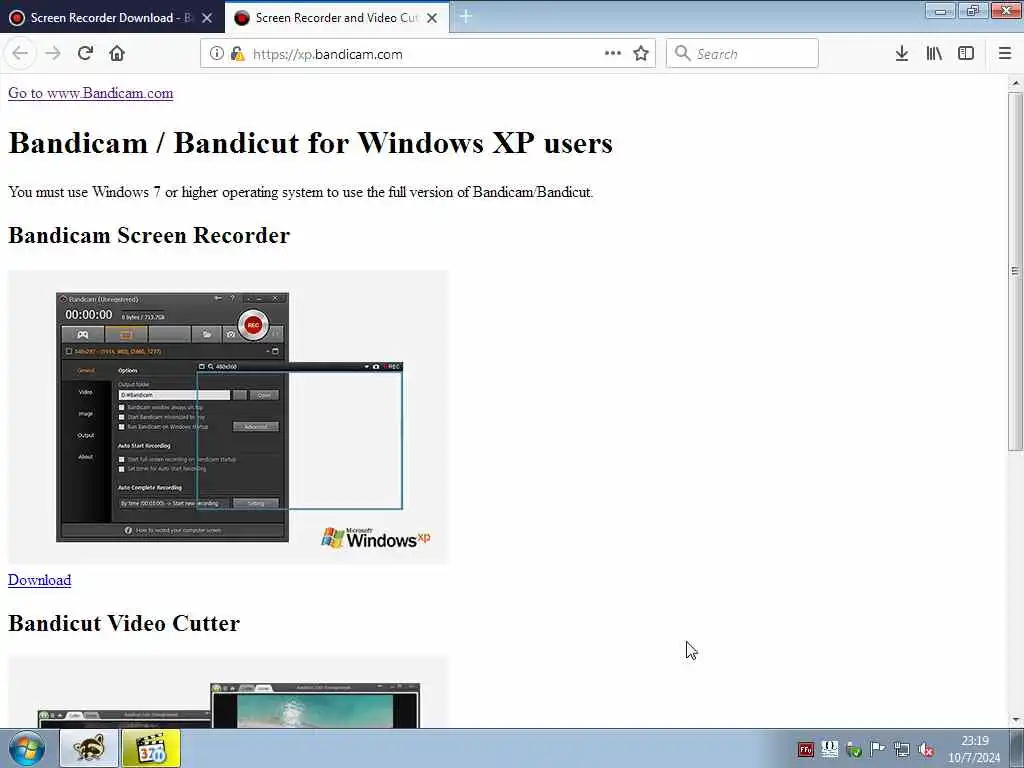Screen dimensions: 1024x768
Task: Click the vertical scrollbar thumb
Action: pos(1016,271)
